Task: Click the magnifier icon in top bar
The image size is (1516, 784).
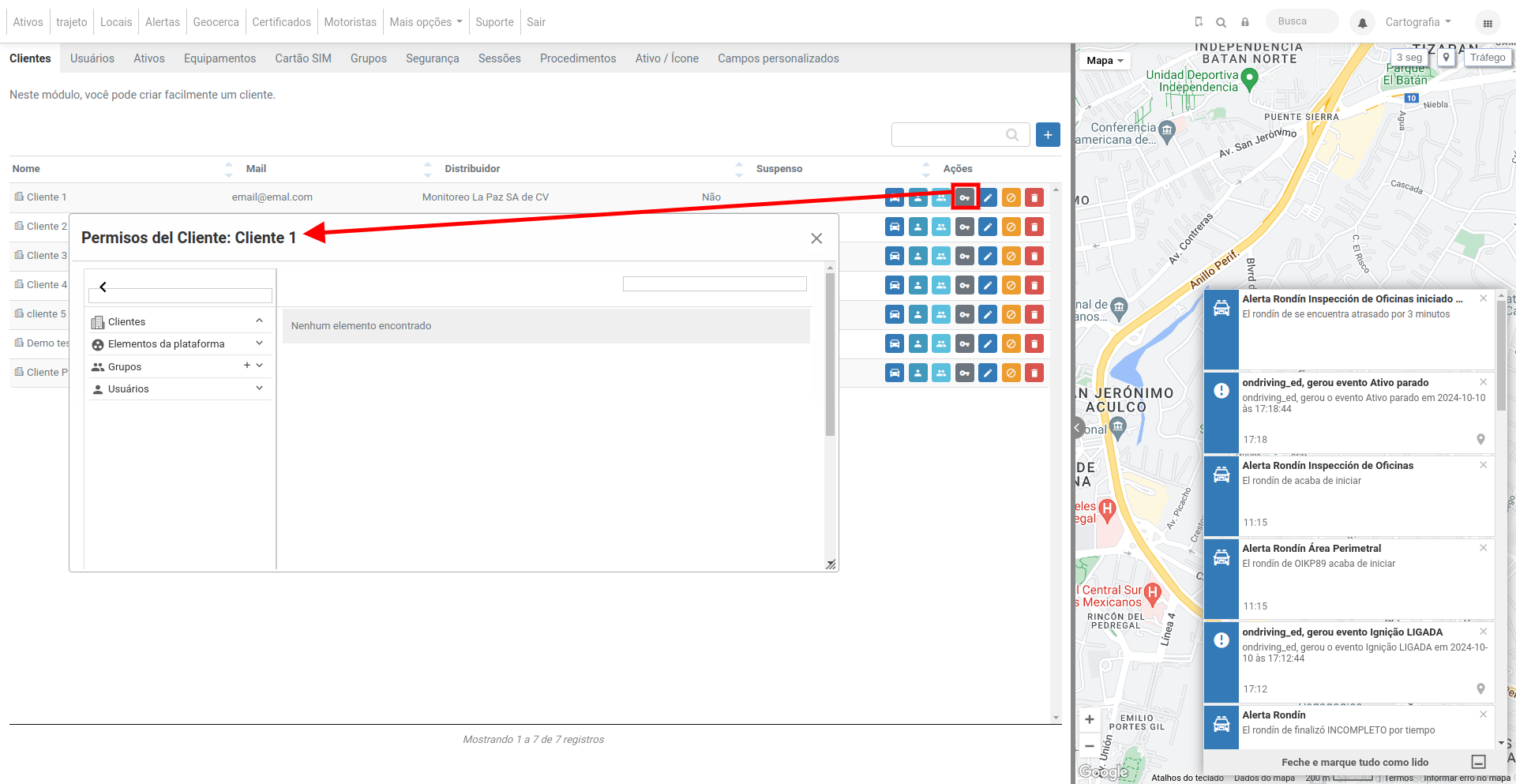Action: coord(1221,22)
